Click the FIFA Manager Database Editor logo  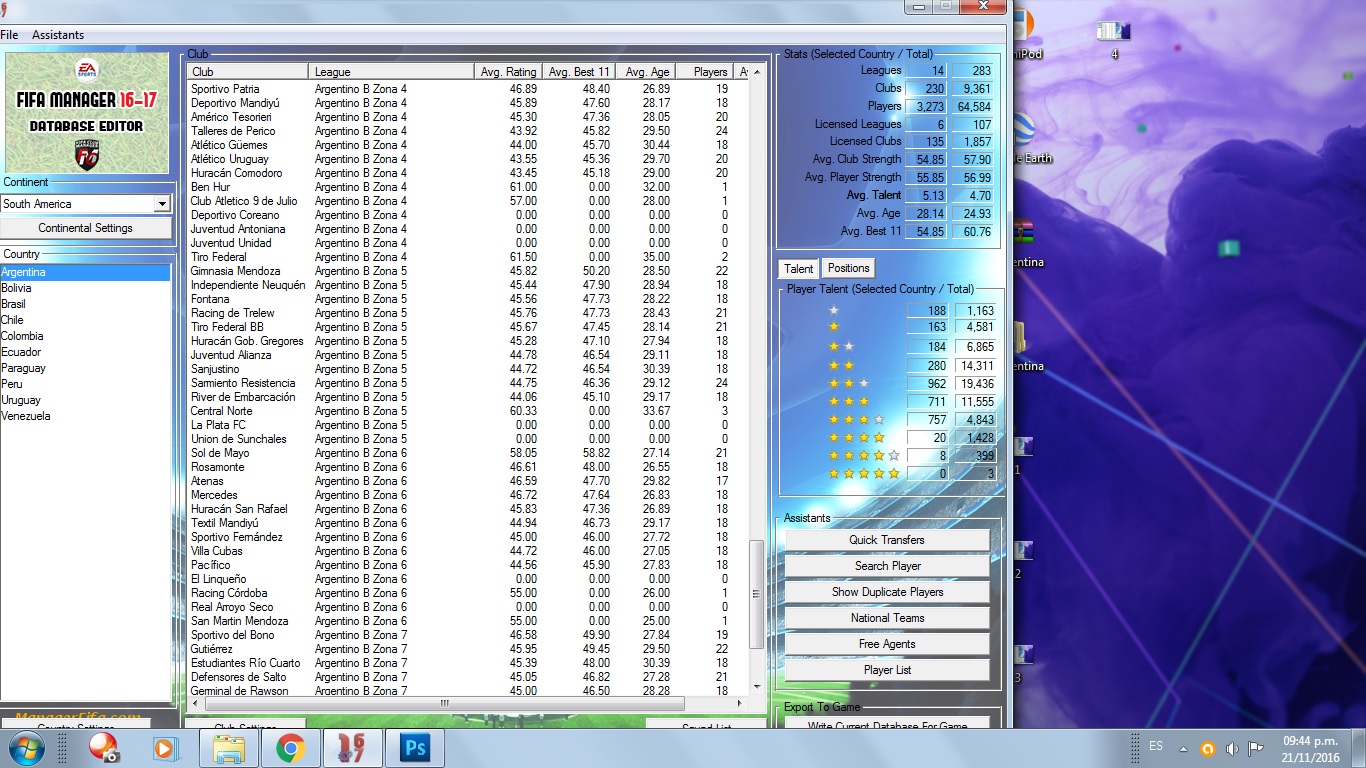point(87,113)
